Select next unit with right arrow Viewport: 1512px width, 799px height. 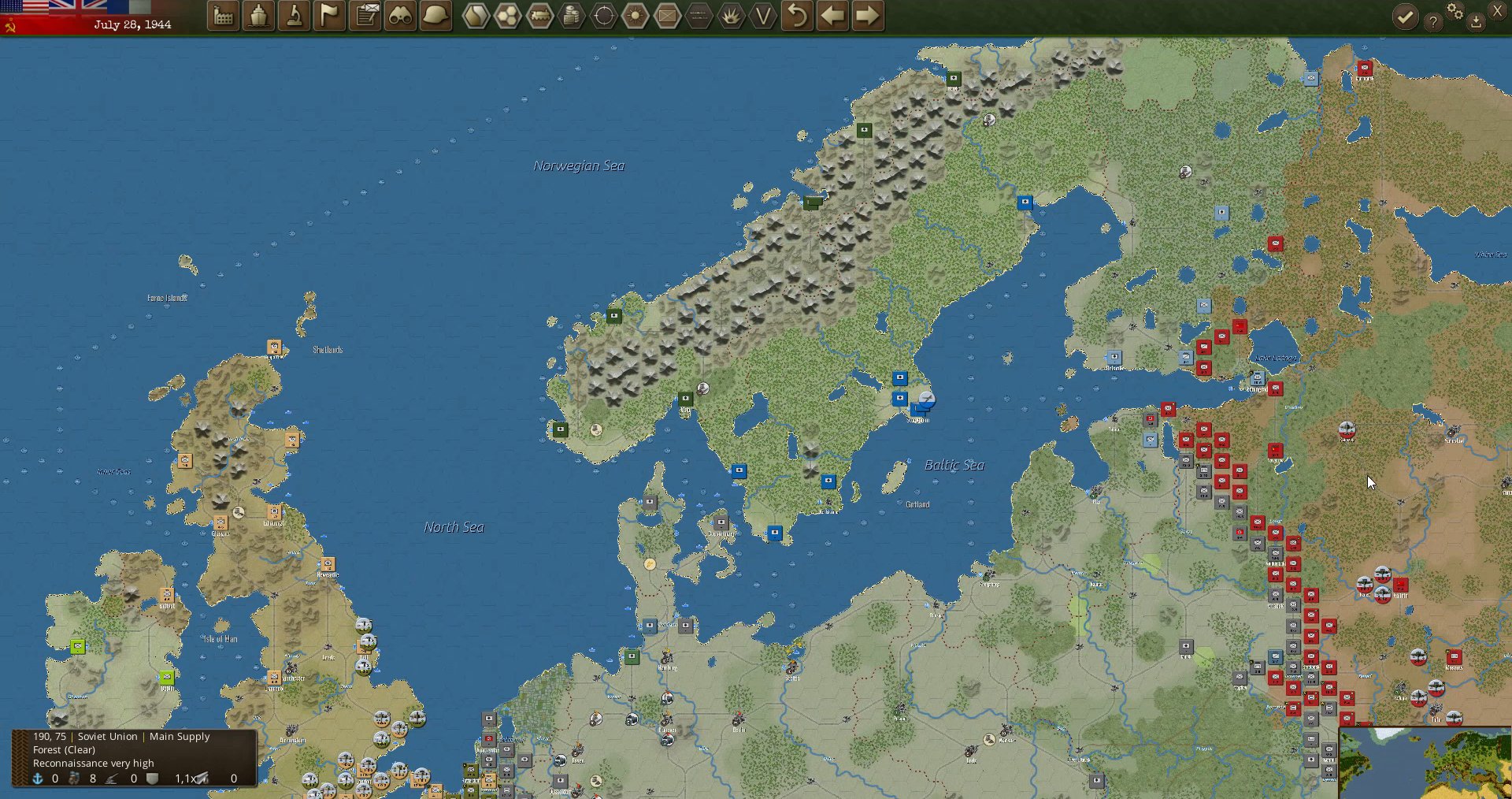pyautogui.click(x=868, y=16)
